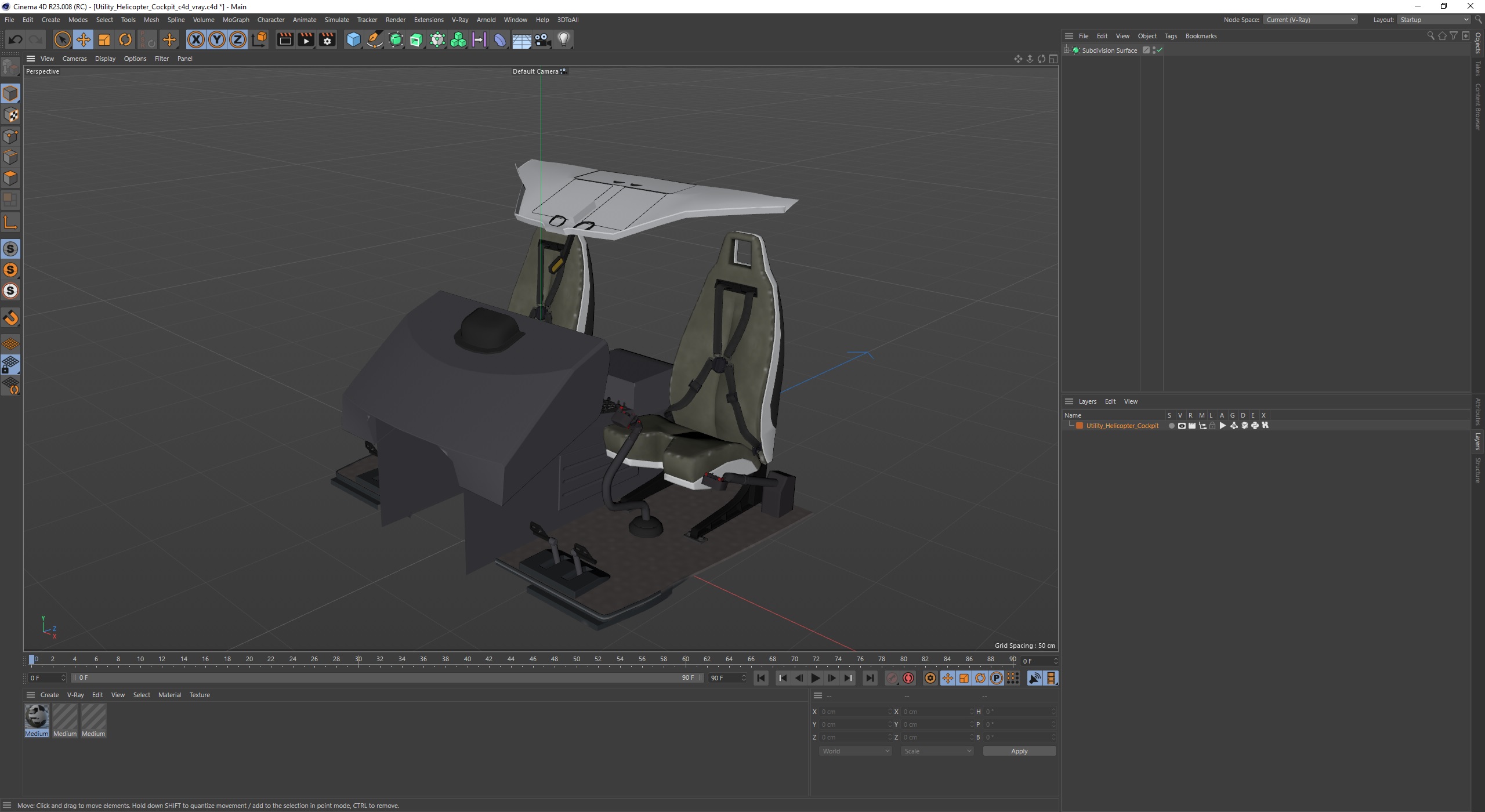The image size is (1485, 812).
Task: Select the Move tool icon
Action: click(83, 39)
